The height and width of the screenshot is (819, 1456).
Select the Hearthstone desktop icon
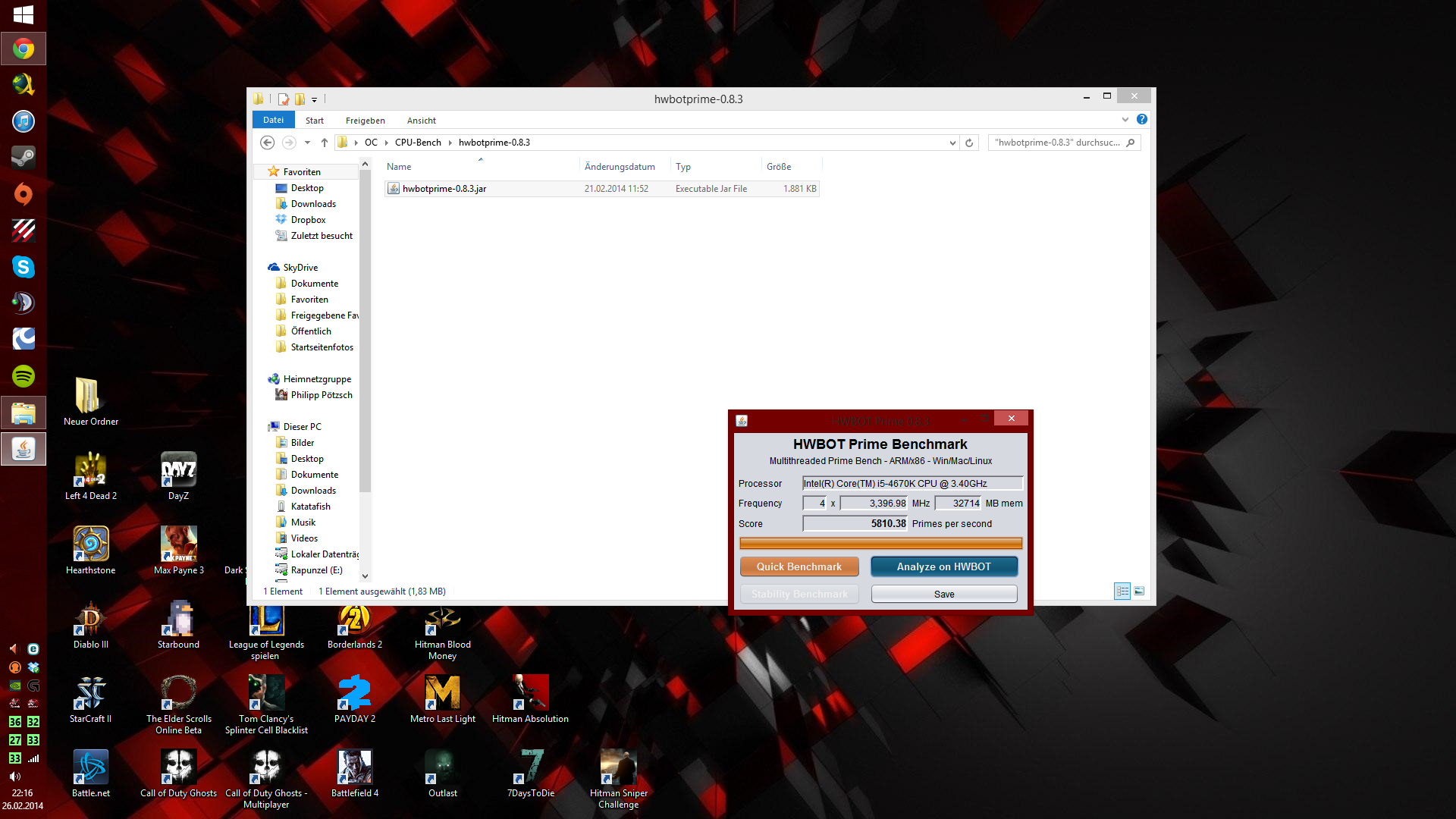91,551
